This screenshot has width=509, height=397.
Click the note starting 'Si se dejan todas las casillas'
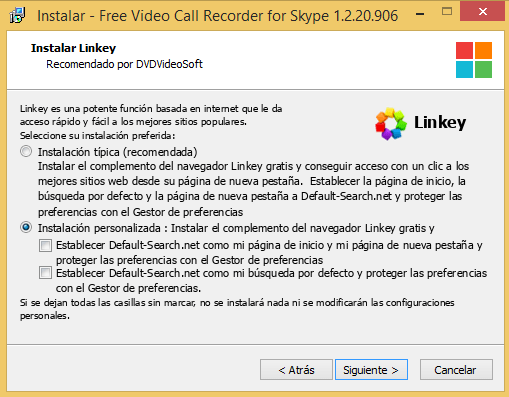(x=237, y=309)
